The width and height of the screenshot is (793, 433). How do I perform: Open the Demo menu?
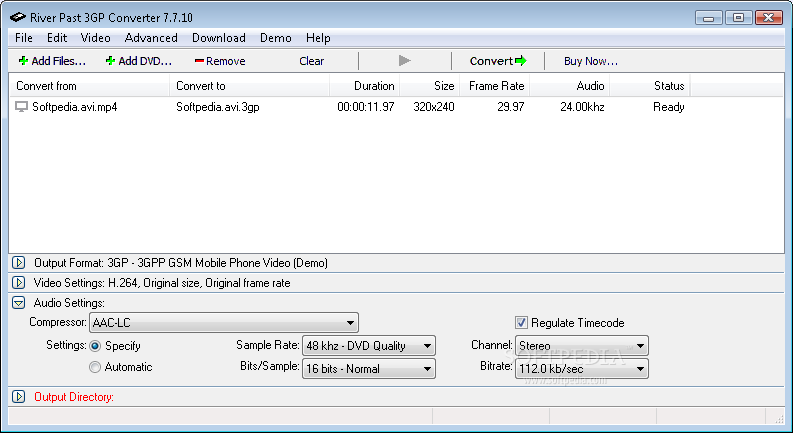tap(276, 38)
